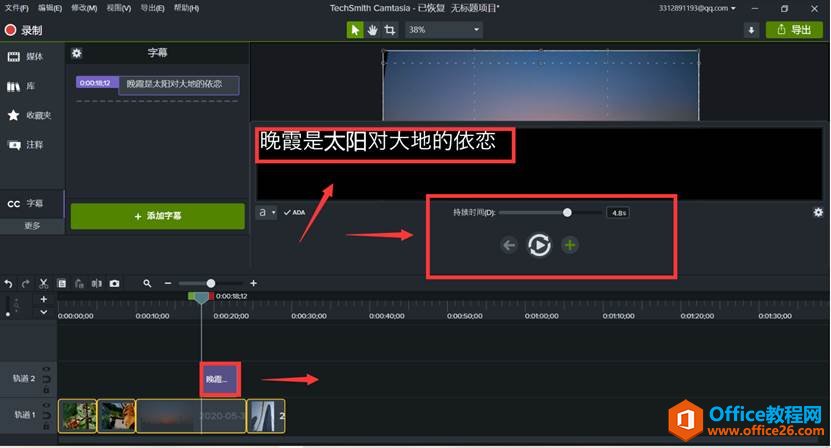The height and width of the screenshot is (448, 831).
Task: Open the 帮助(H) menu
Action: [186, 8]
